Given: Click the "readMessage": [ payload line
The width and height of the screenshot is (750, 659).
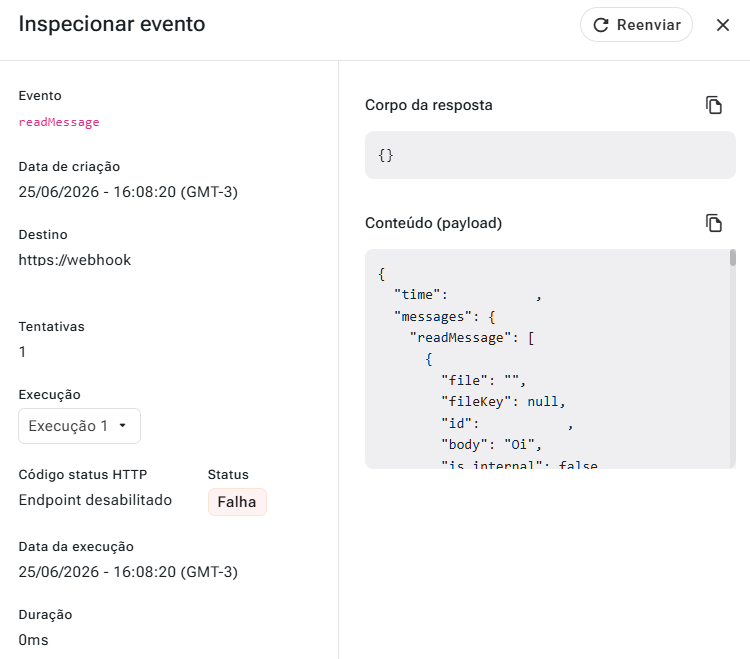Looking at the screenshot, I should pyautogui.click(x=472, y=338).
